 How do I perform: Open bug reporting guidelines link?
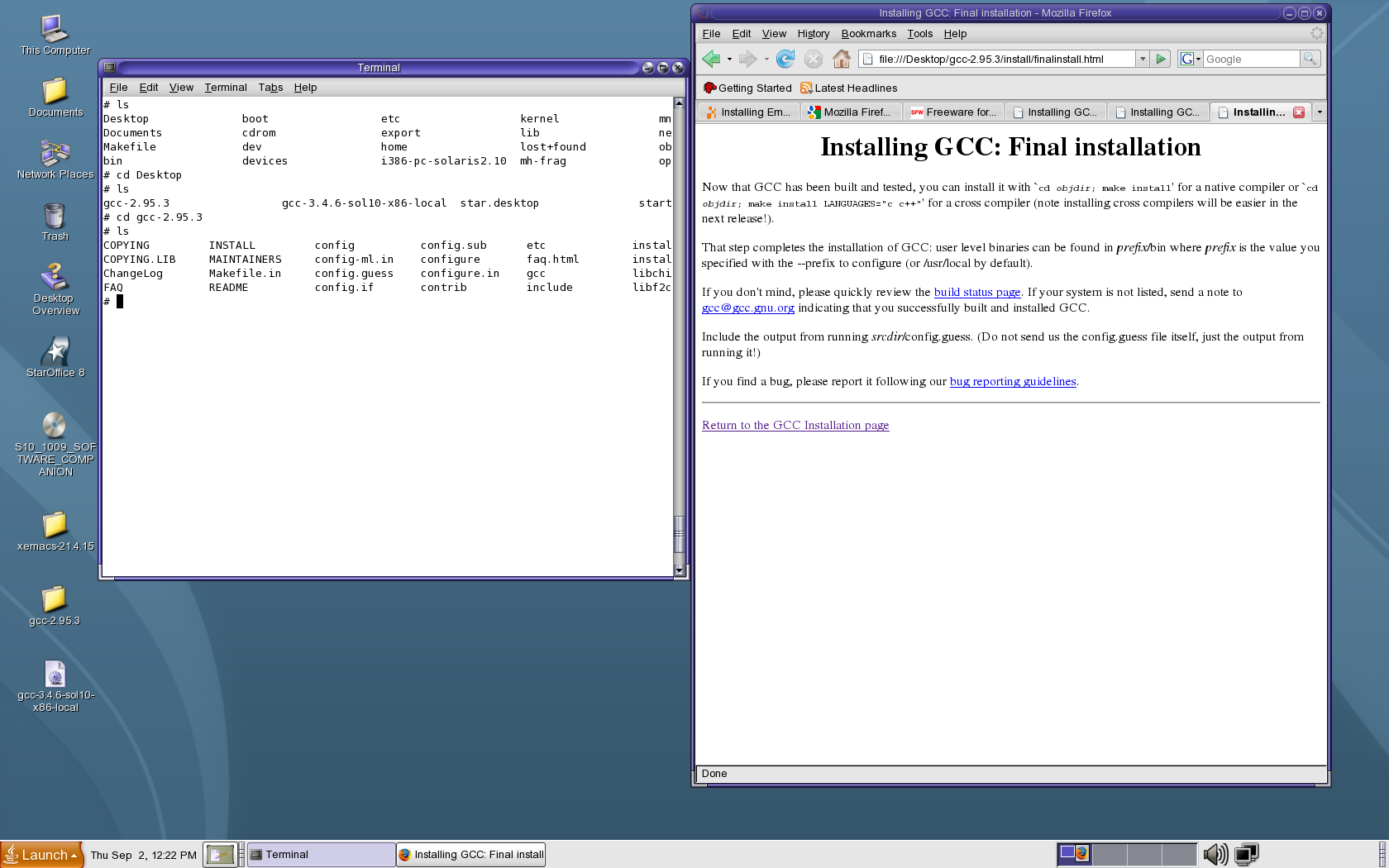1013,381
